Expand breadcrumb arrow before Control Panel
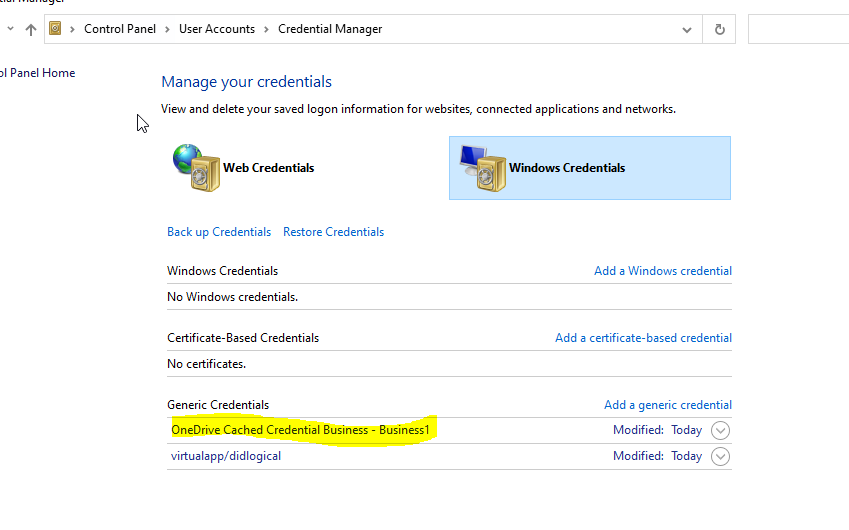849x530 pixels. [72, 29]
